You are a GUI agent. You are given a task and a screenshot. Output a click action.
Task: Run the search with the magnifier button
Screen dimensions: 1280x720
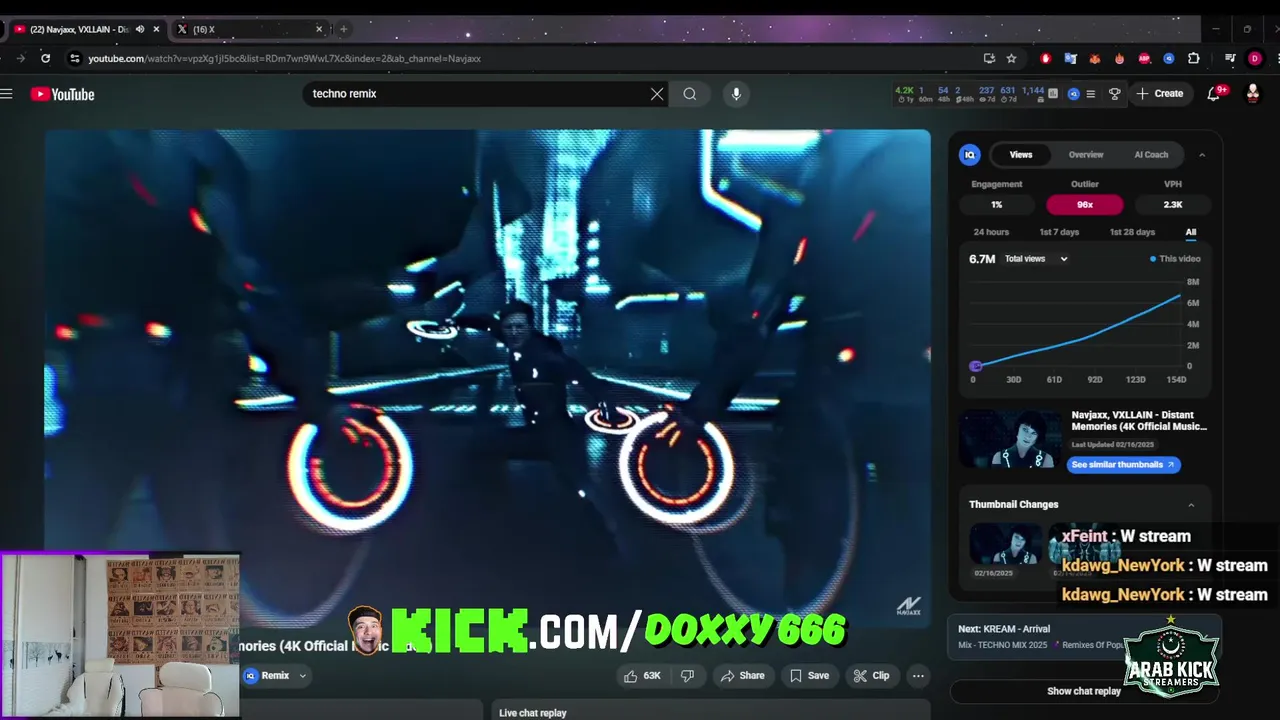point(690,94)
